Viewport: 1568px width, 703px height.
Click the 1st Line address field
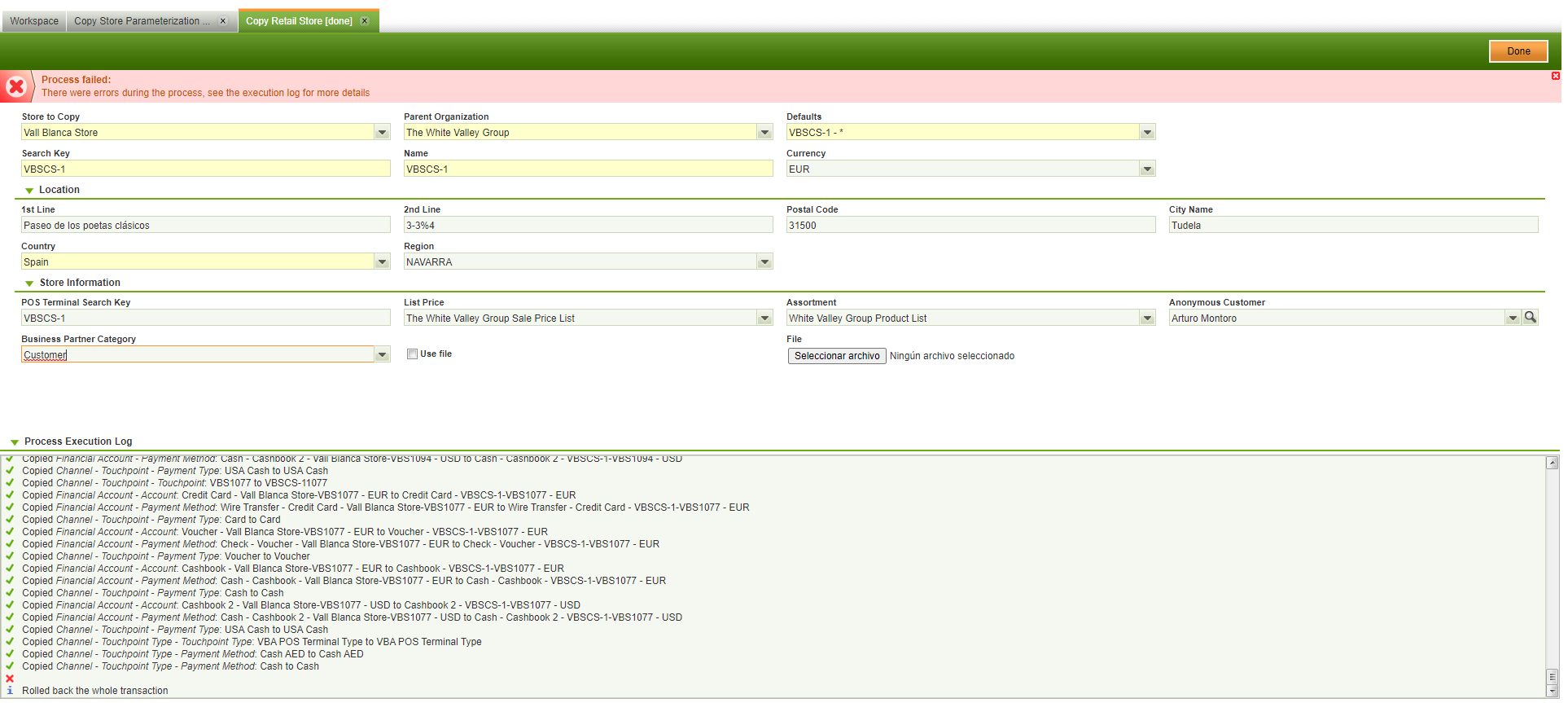206,226
